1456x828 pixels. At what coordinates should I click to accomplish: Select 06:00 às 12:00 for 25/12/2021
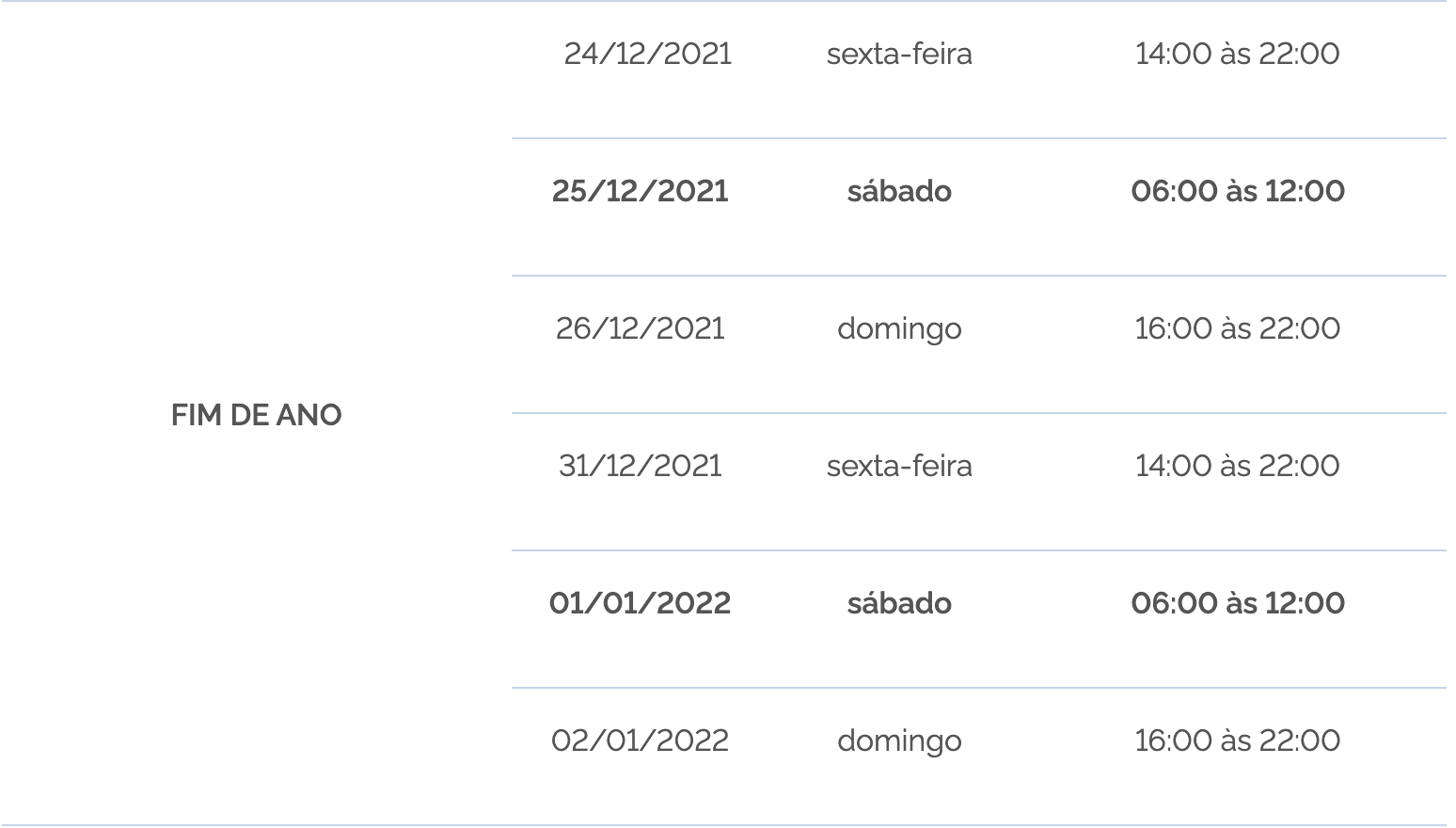tap(1237, 191)
